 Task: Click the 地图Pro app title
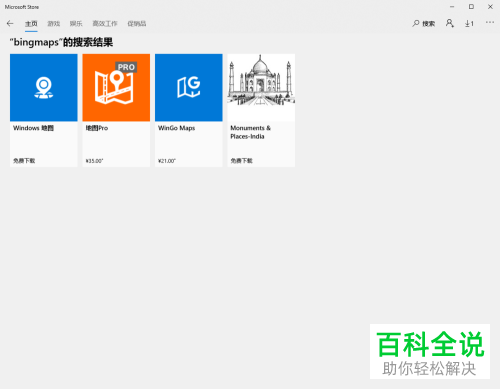(x=97, y=128)
